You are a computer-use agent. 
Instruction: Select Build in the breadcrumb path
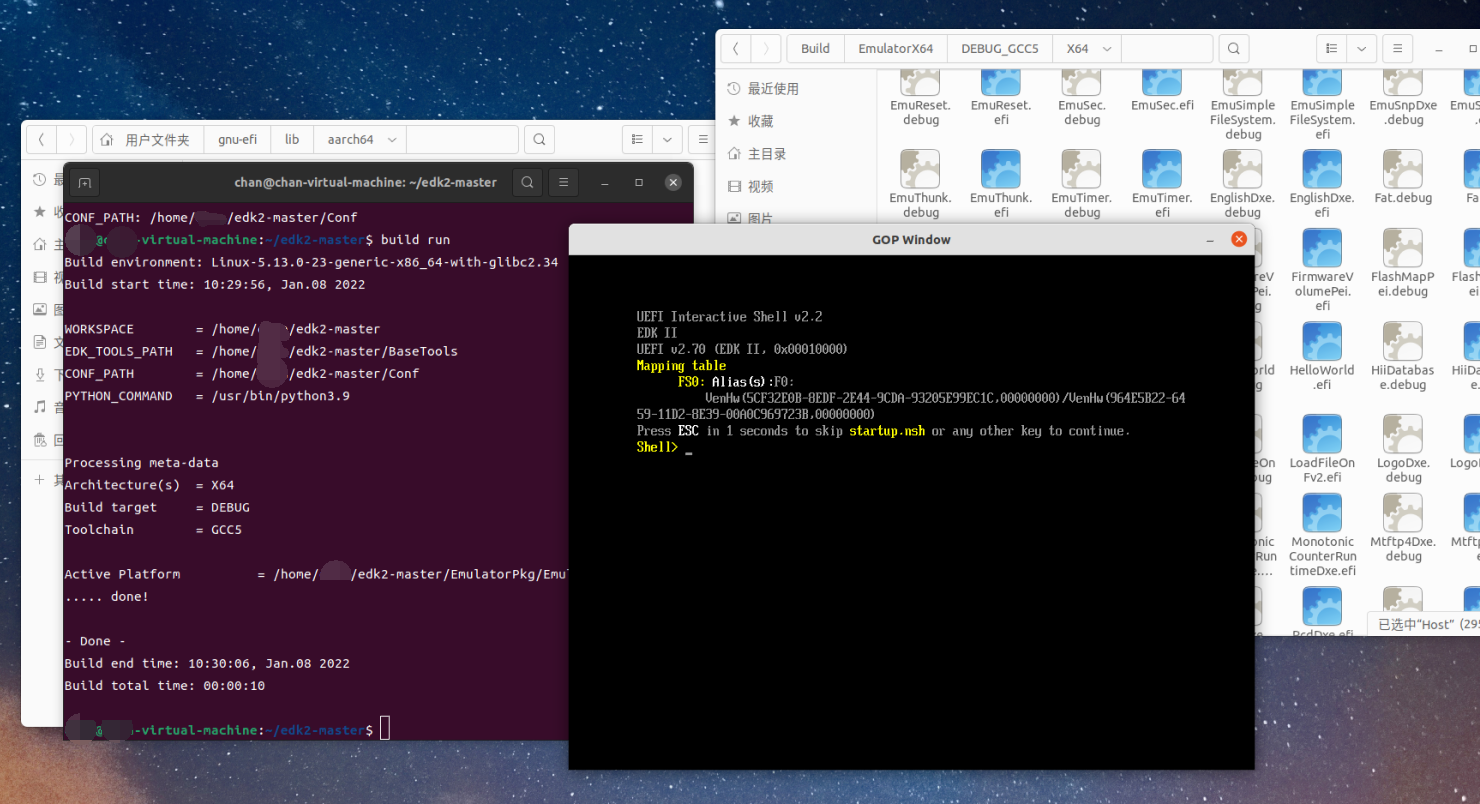point(815,48)
